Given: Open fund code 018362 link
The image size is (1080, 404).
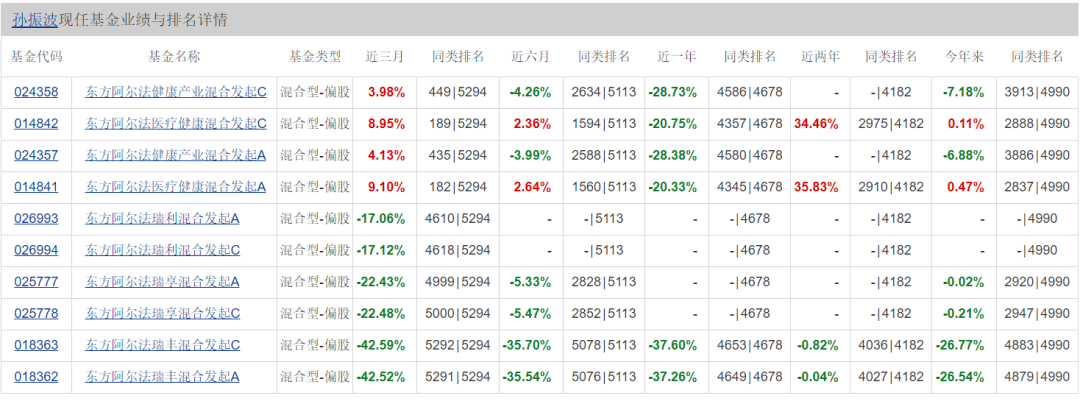Looking at the screenshot, I should coord(36,376).
